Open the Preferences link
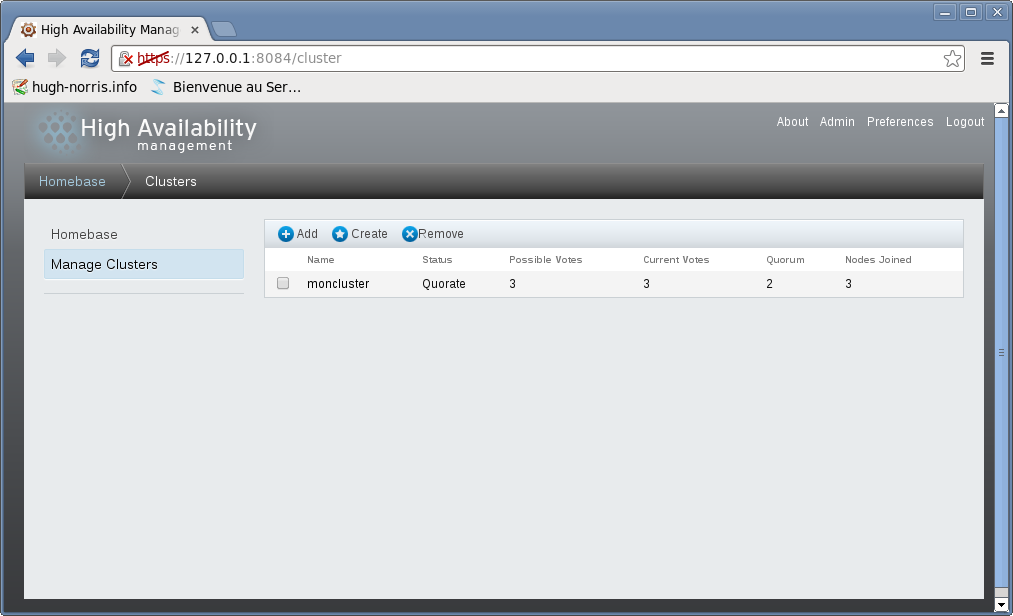Viewport: 1013px width, 616px height. (x=899, y=122)
